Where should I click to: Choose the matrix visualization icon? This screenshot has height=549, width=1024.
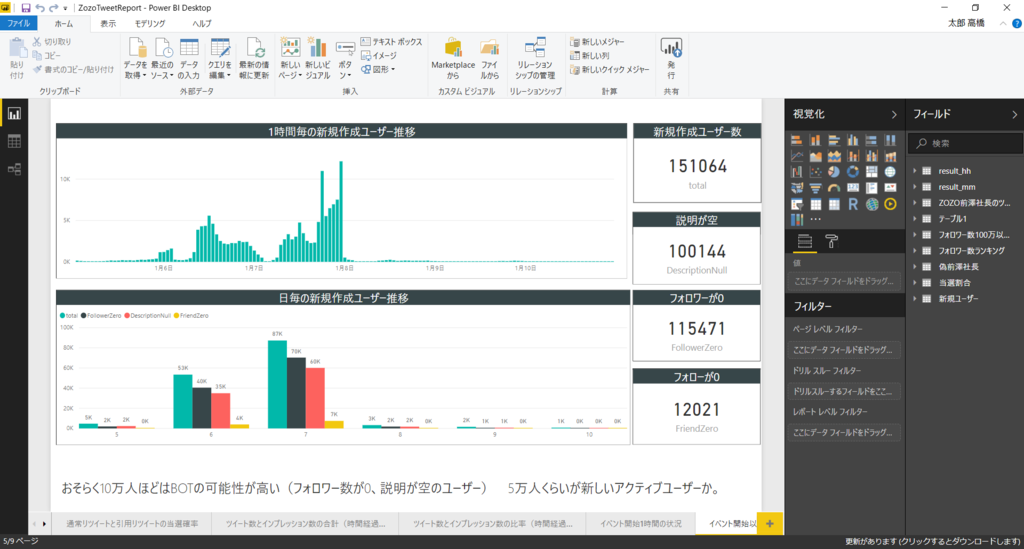834,204
